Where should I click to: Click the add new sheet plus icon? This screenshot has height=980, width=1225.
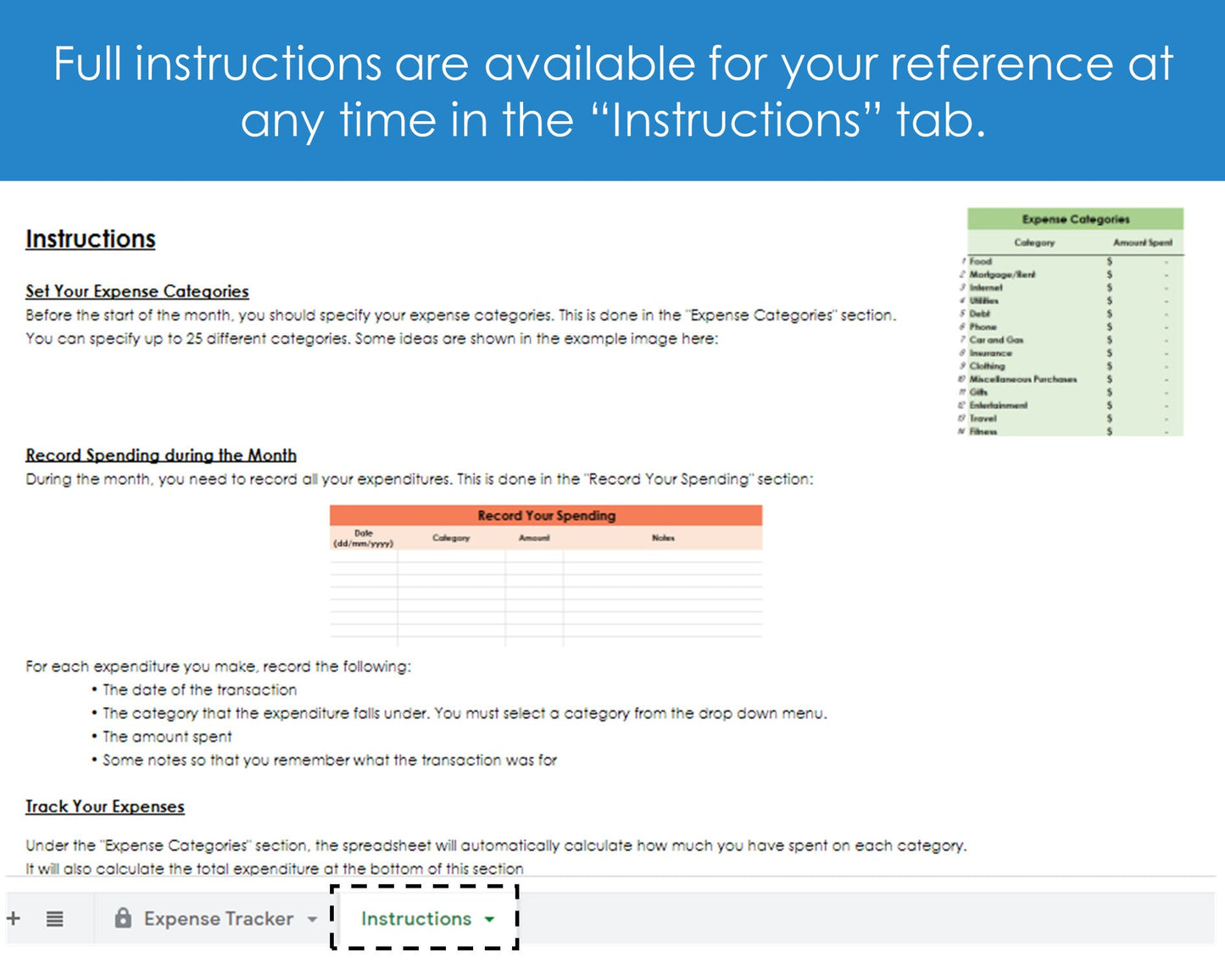pos(14,918)
